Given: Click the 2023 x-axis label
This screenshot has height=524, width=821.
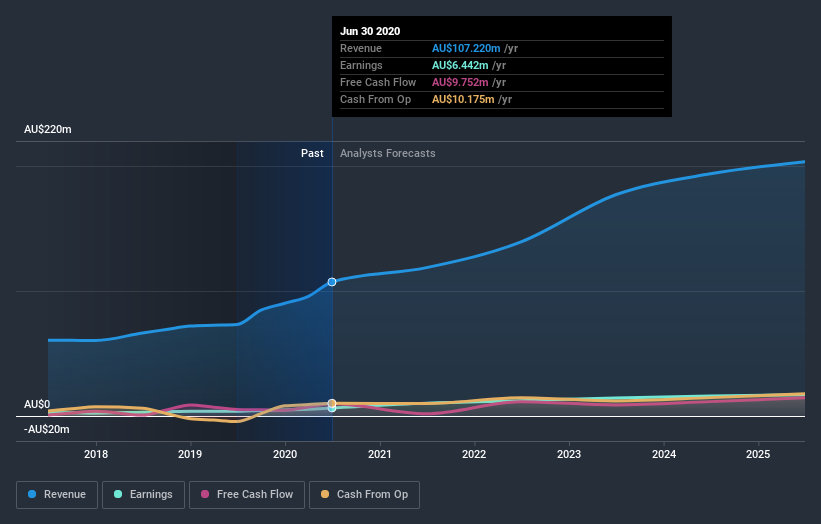Looking at the screenshot, I should (x=569, y=454).
